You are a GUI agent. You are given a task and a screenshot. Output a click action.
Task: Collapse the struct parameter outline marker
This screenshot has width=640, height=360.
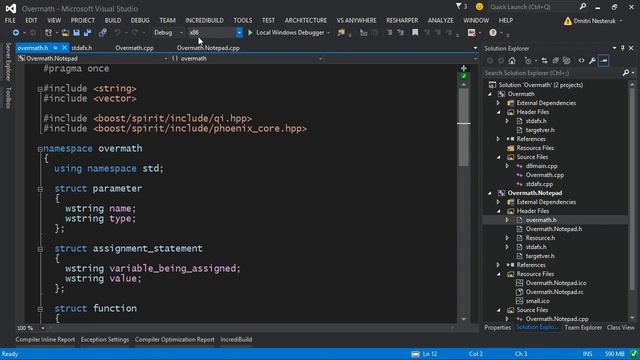pyautogui.click(x=40, y=189)
